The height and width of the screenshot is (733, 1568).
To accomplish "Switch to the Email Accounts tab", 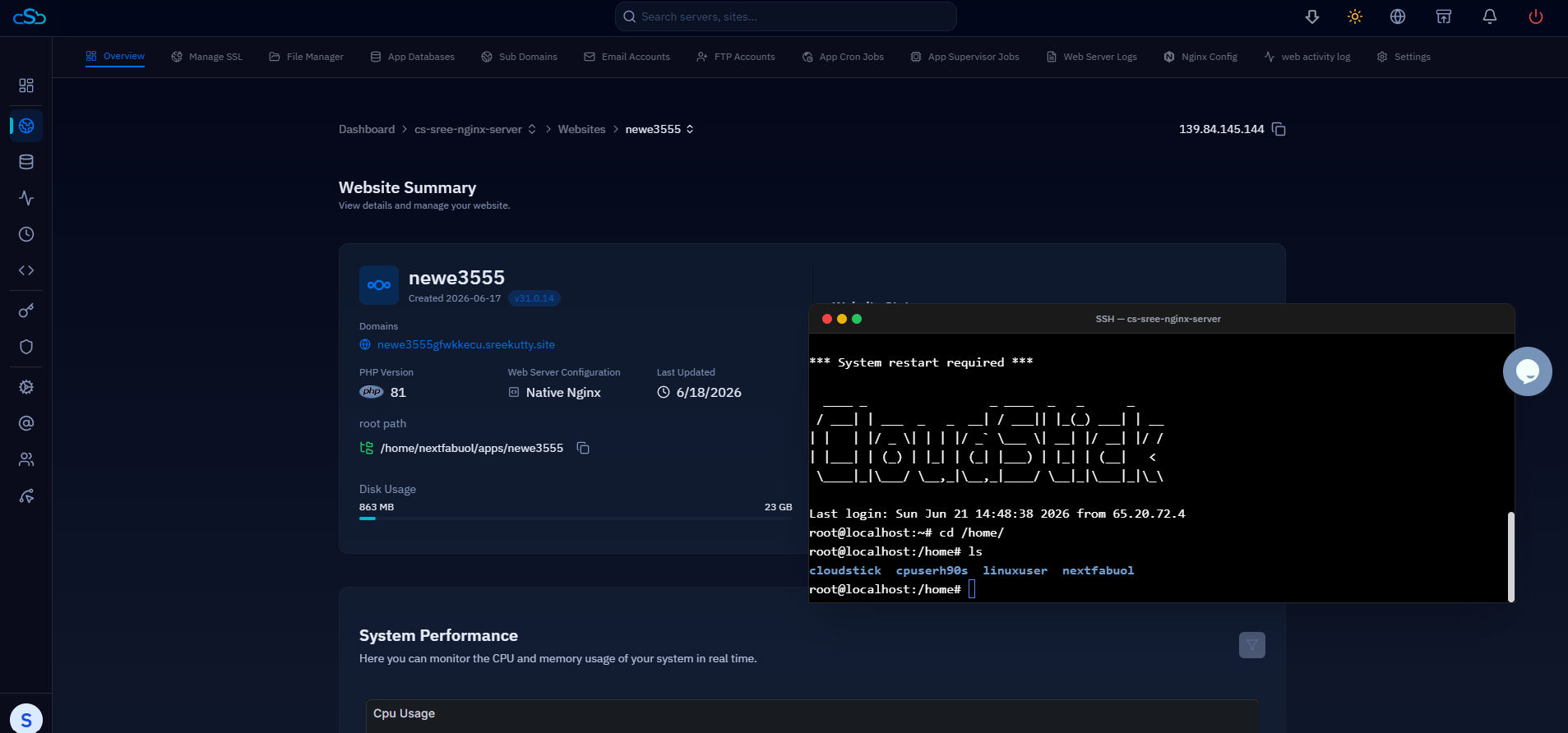I will tap(627, 57).
